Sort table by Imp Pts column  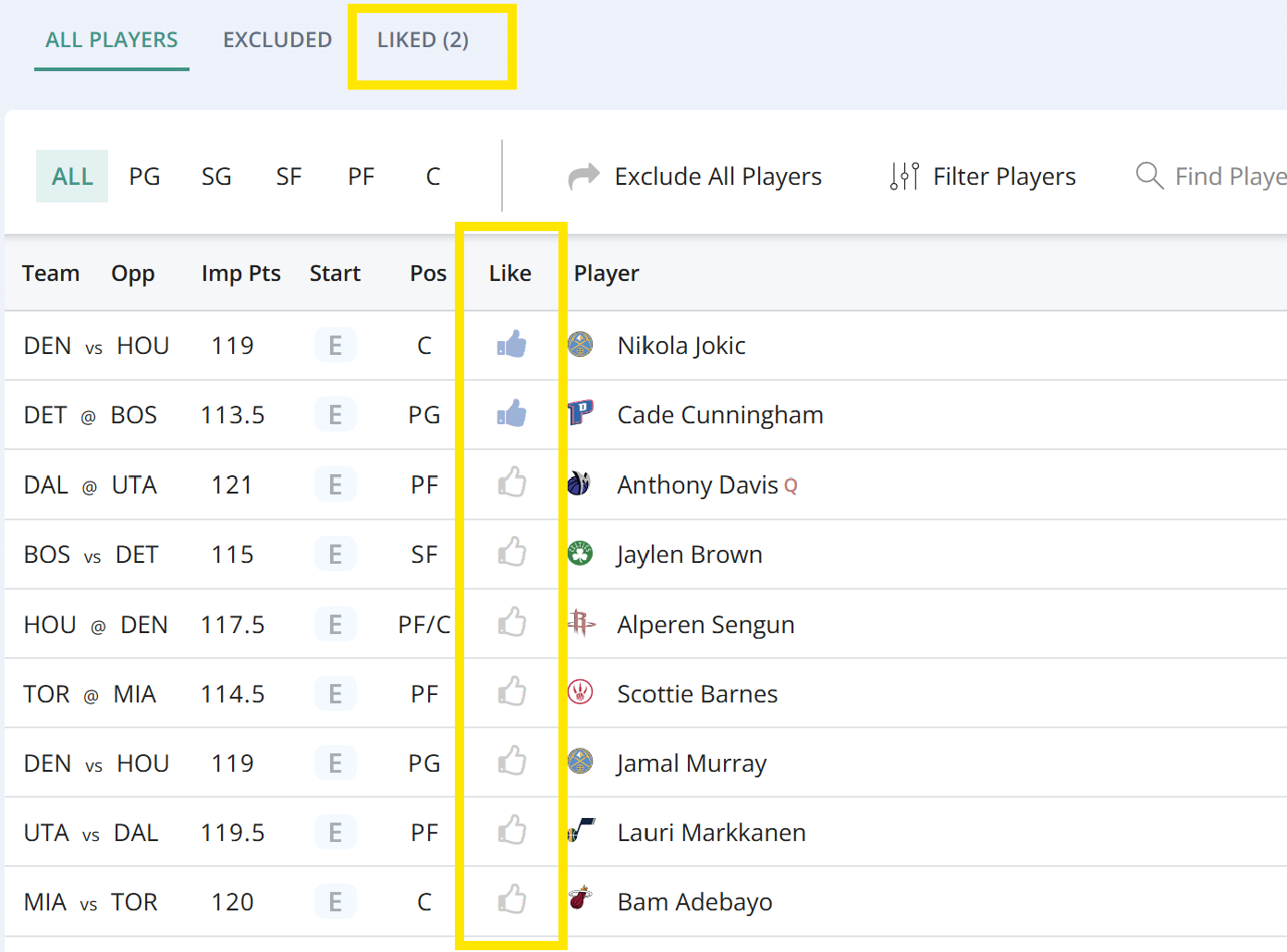(240, 274)
